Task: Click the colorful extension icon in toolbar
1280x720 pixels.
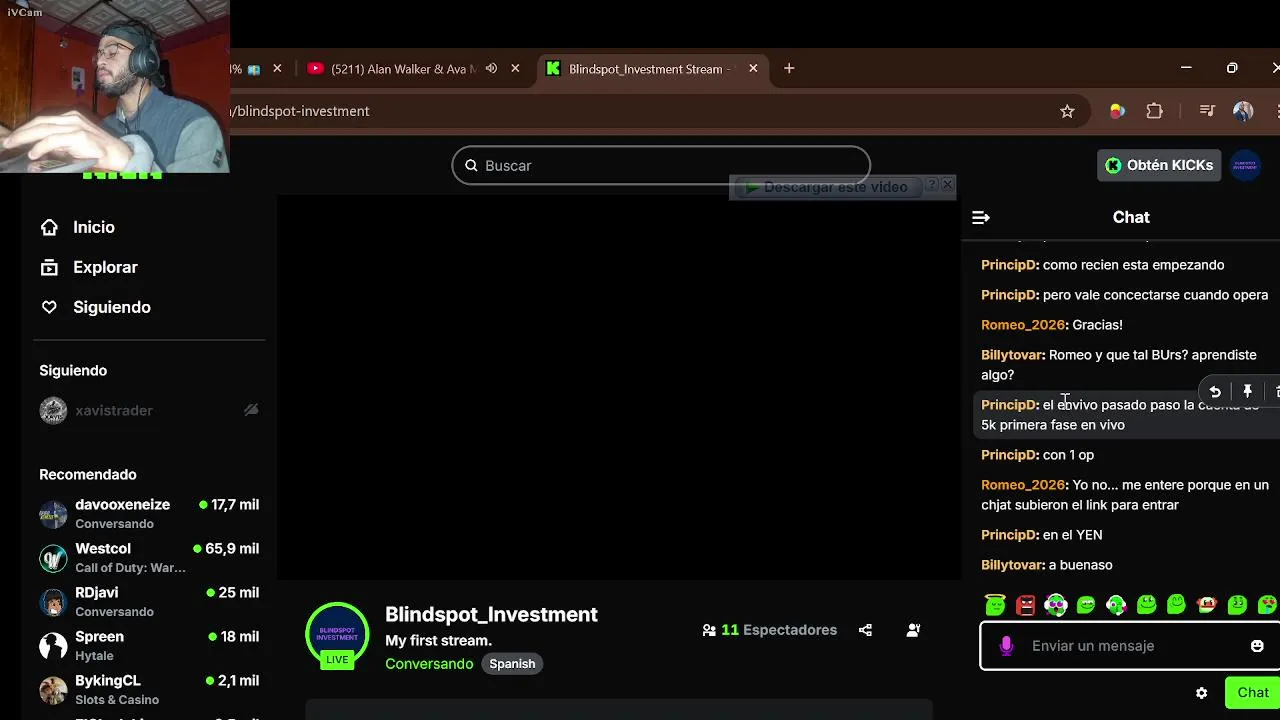Action: (1117, 111)
